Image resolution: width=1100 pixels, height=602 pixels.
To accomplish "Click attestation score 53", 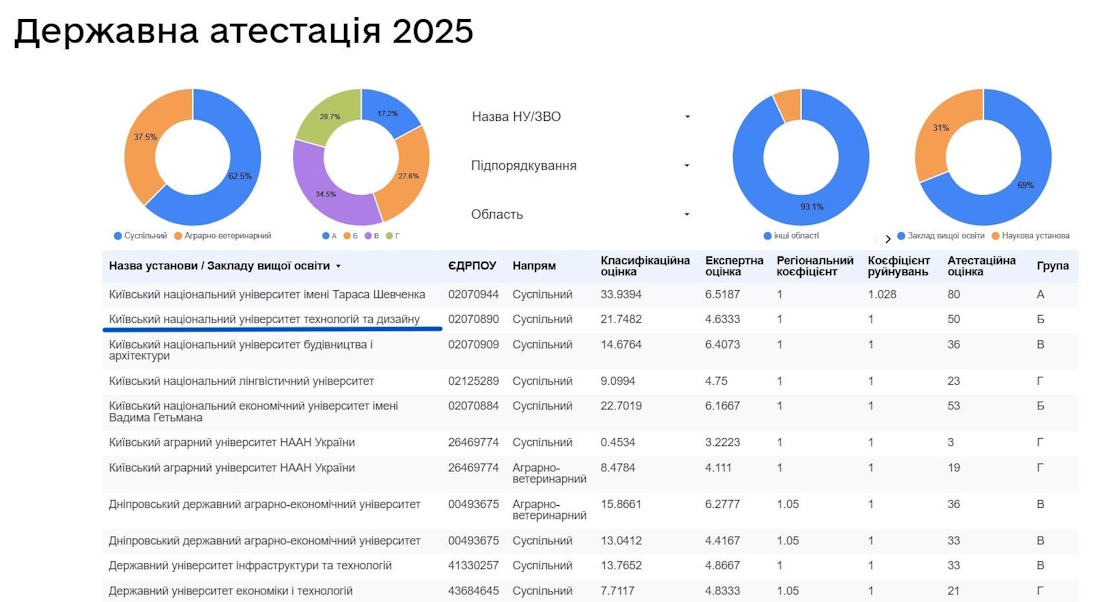I will [x=953, y=406].
